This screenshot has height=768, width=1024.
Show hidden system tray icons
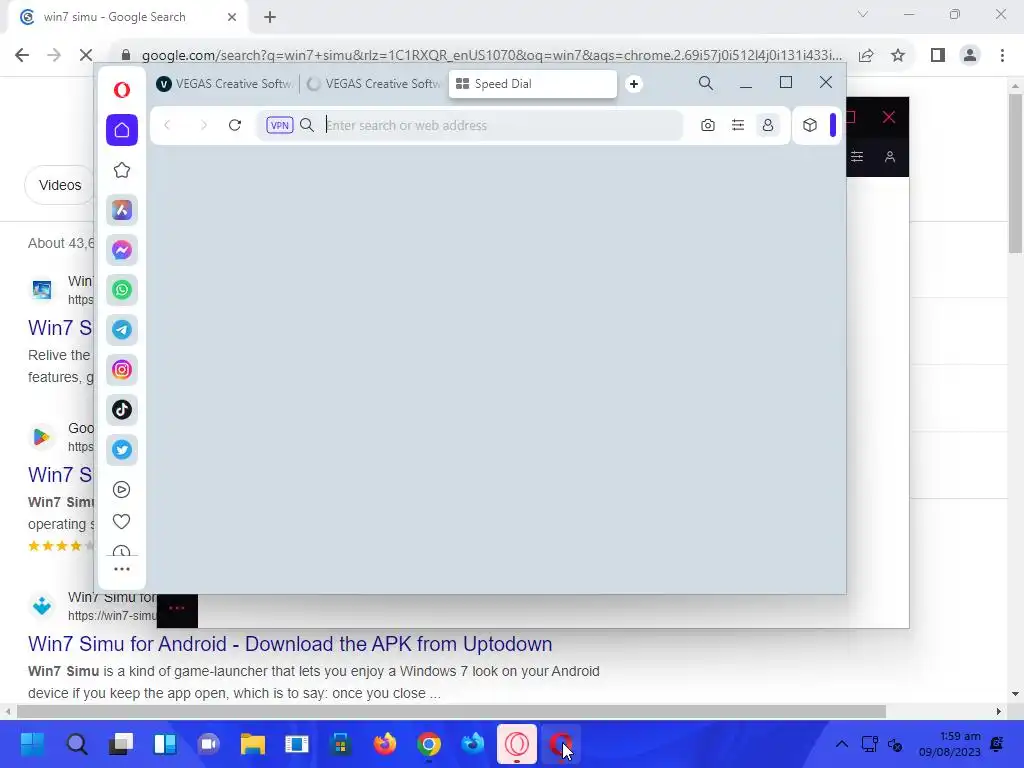coord(842,744)
